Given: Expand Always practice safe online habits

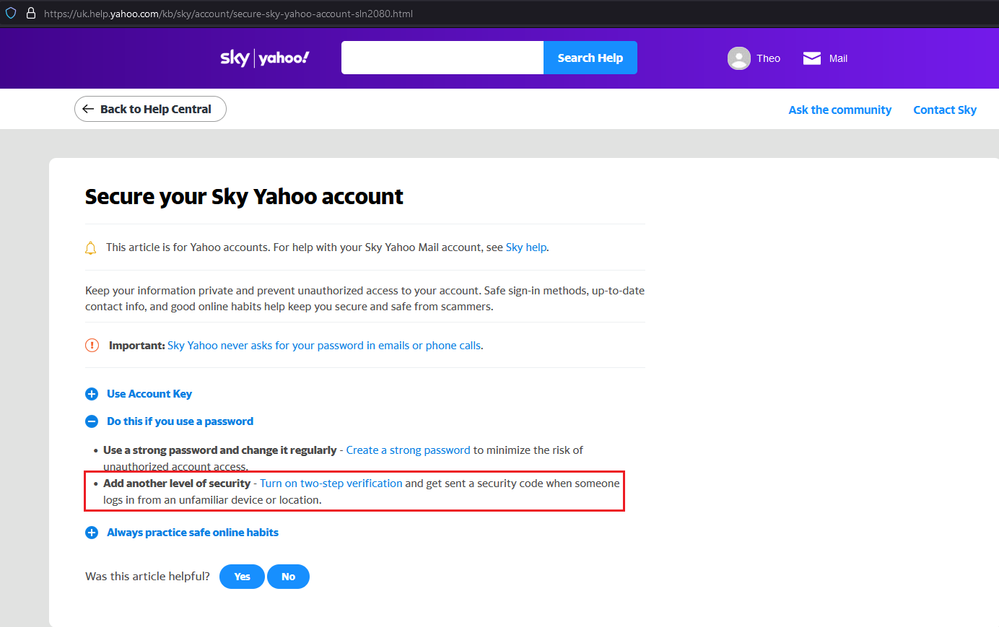Looking at the screenshot, I should tap(91, 533).
